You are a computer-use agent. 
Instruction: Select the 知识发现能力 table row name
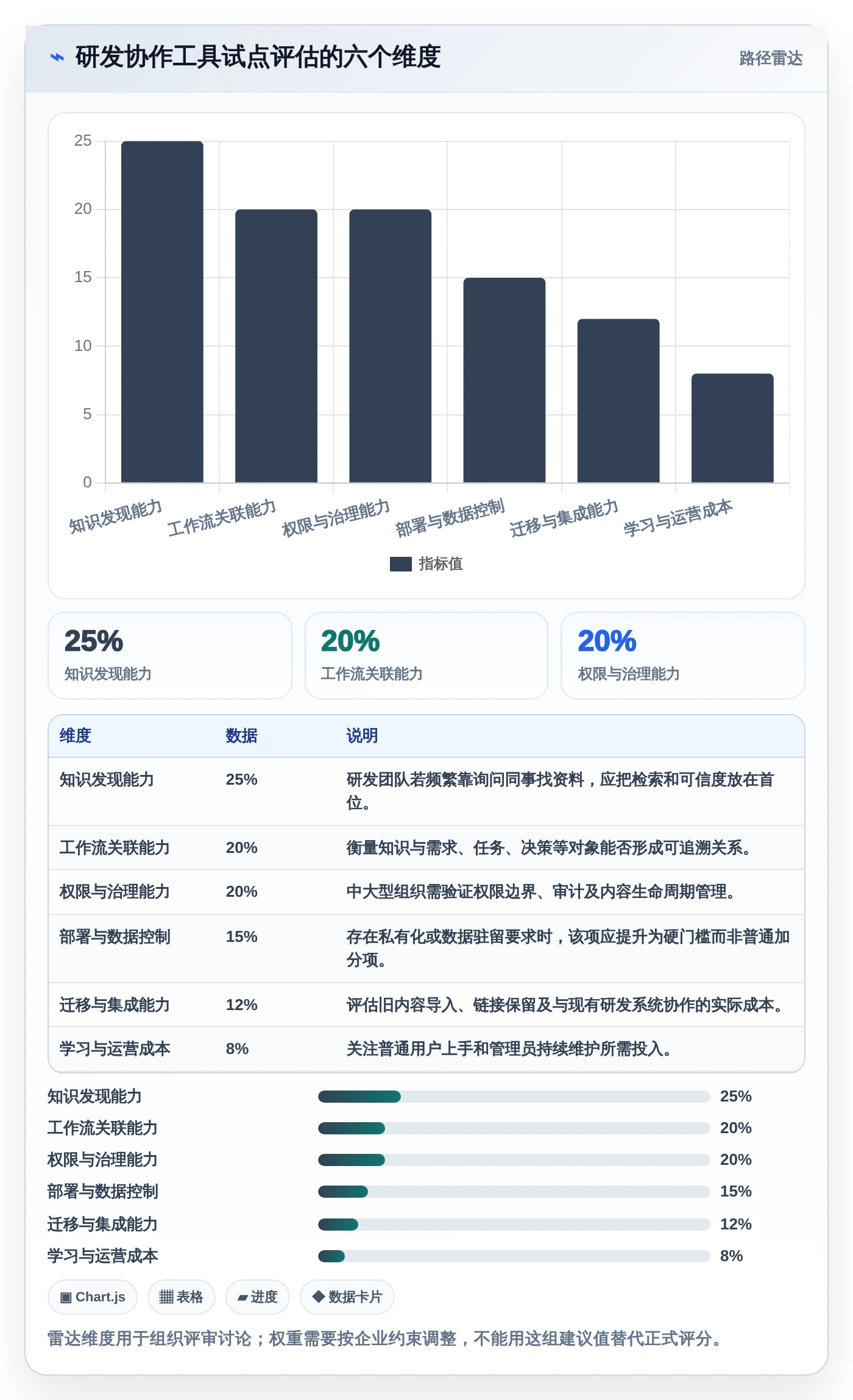coord(107,780)
